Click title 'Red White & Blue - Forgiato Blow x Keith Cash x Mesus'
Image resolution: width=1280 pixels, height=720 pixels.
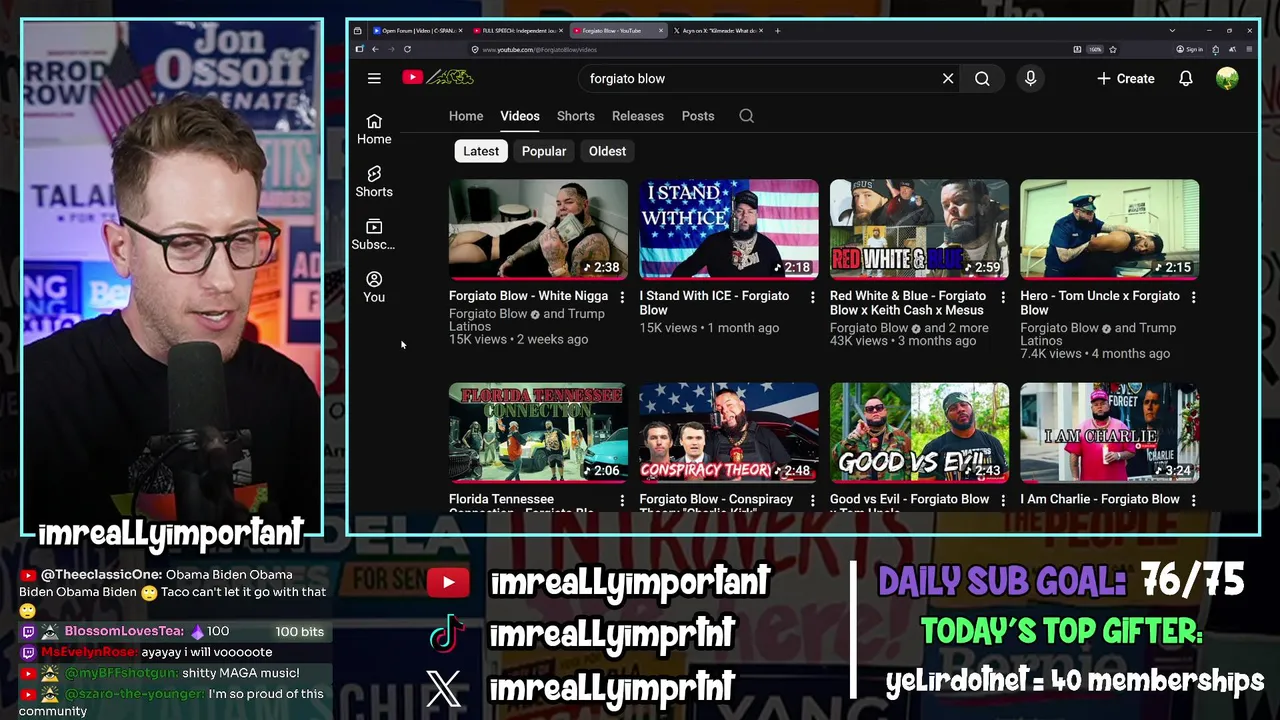(x=908, y=303)
